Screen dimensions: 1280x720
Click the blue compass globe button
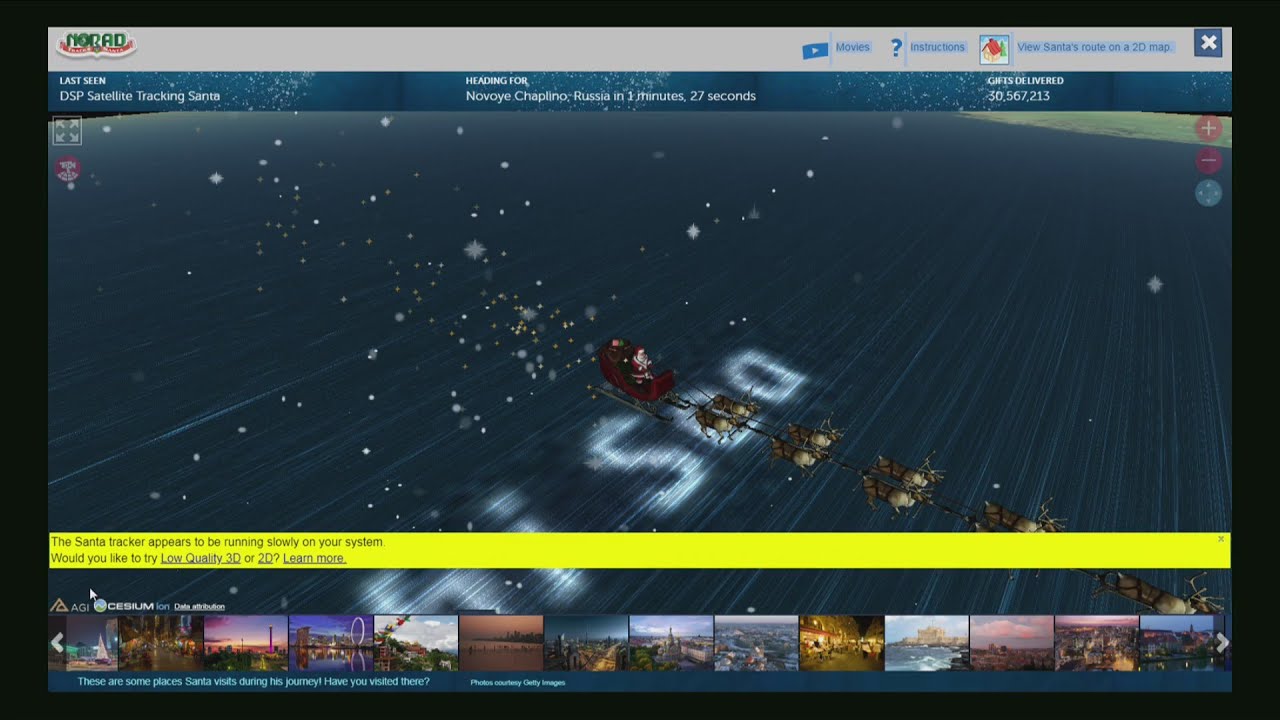[1208, 193]
